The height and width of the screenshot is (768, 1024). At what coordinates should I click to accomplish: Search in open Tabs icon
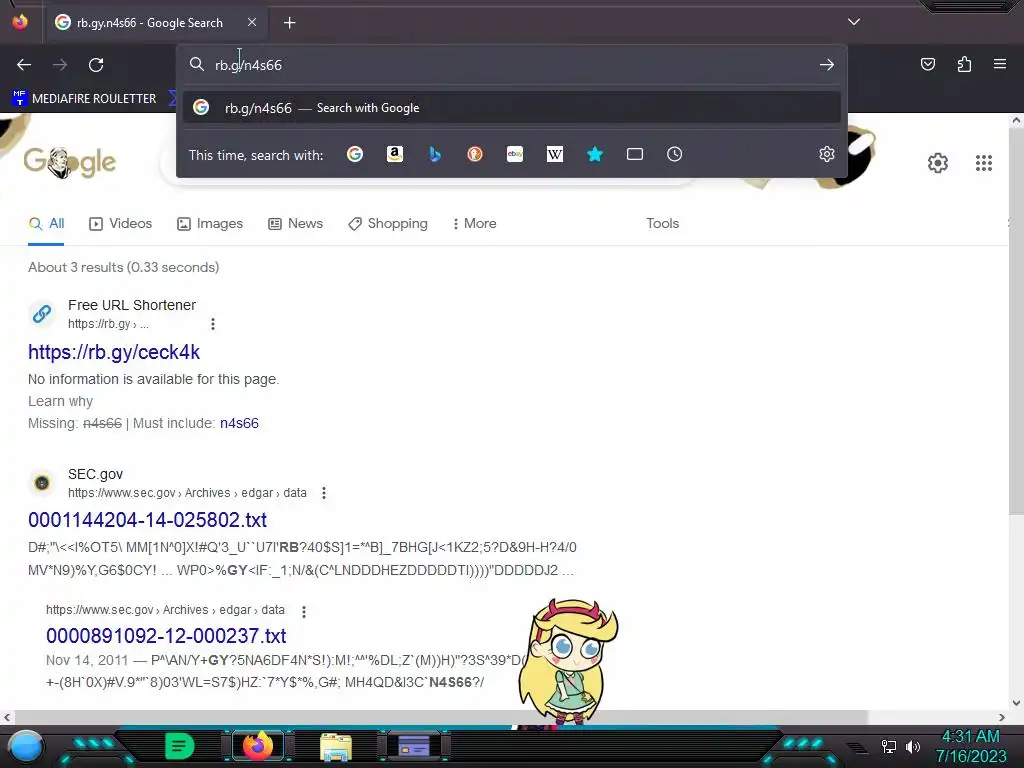tap(635, 154)
